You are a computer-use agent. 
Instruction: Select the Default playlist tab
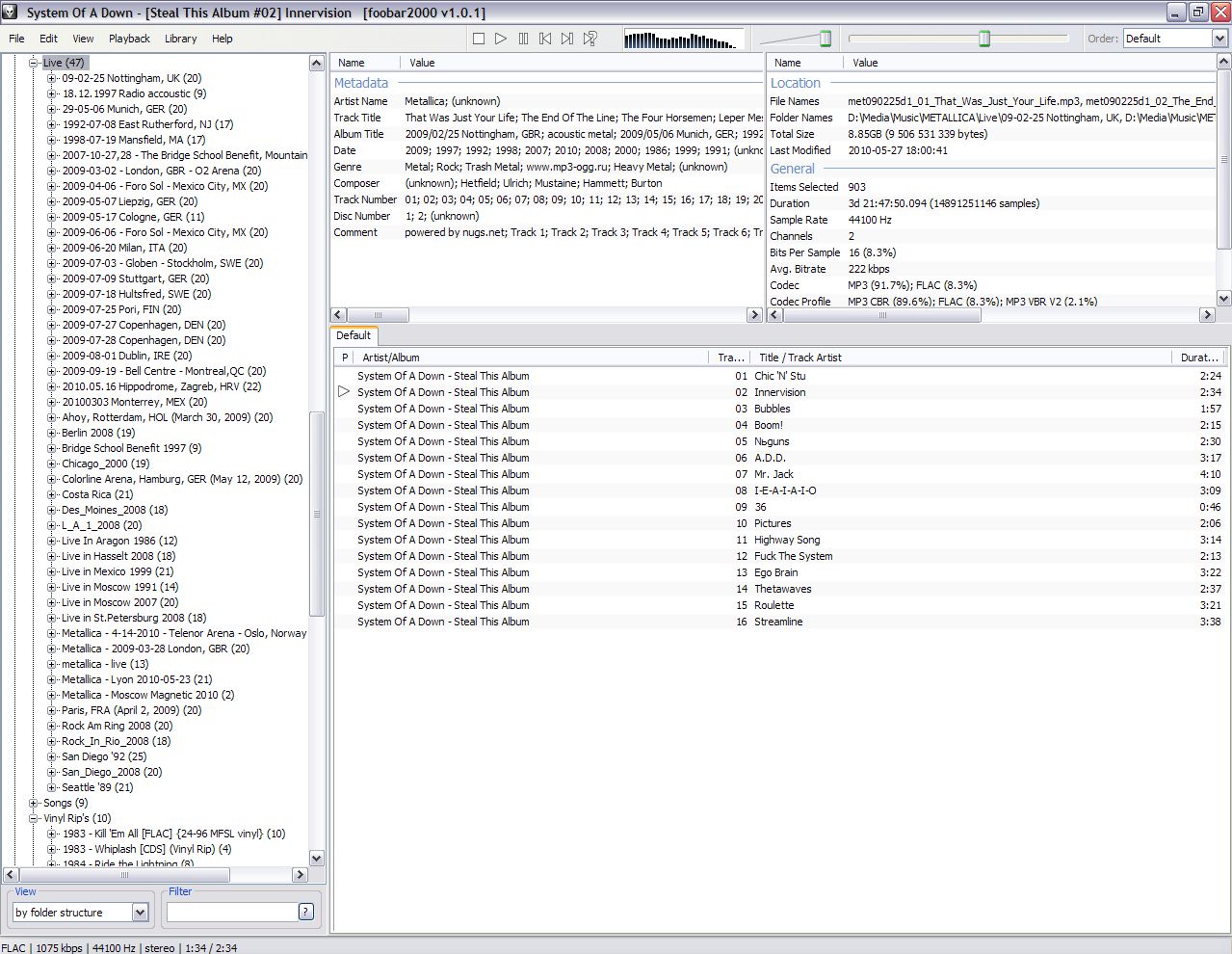pyautogui.click(x=354, y=335)
